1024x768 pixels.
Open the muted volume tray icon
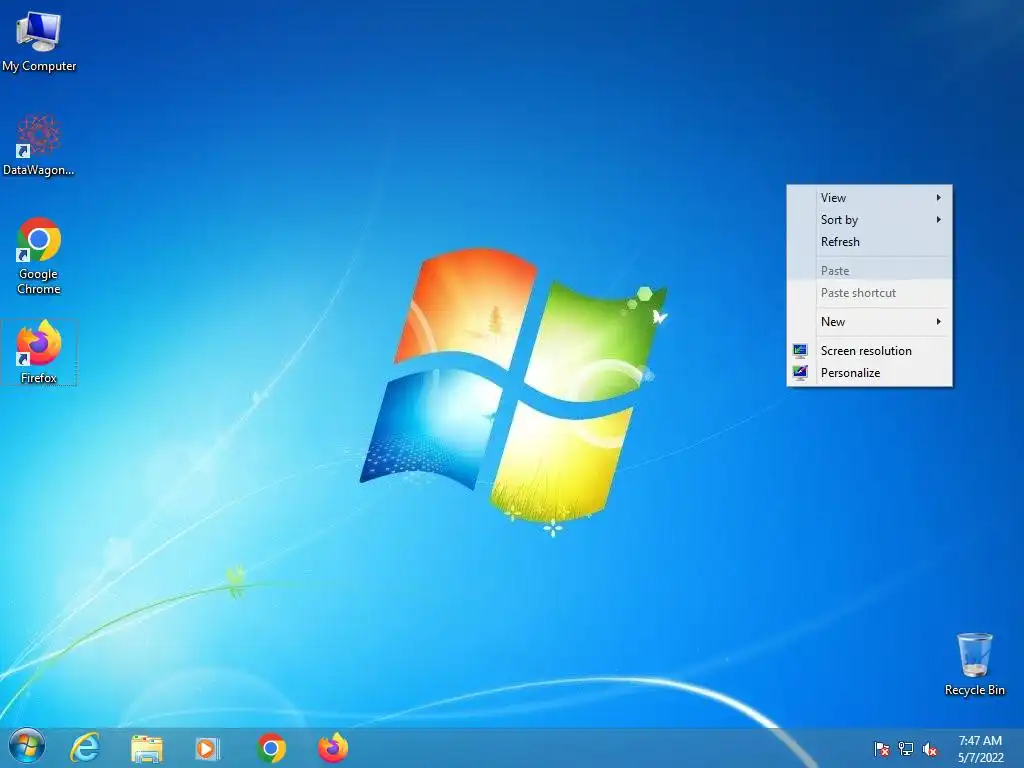929,748
